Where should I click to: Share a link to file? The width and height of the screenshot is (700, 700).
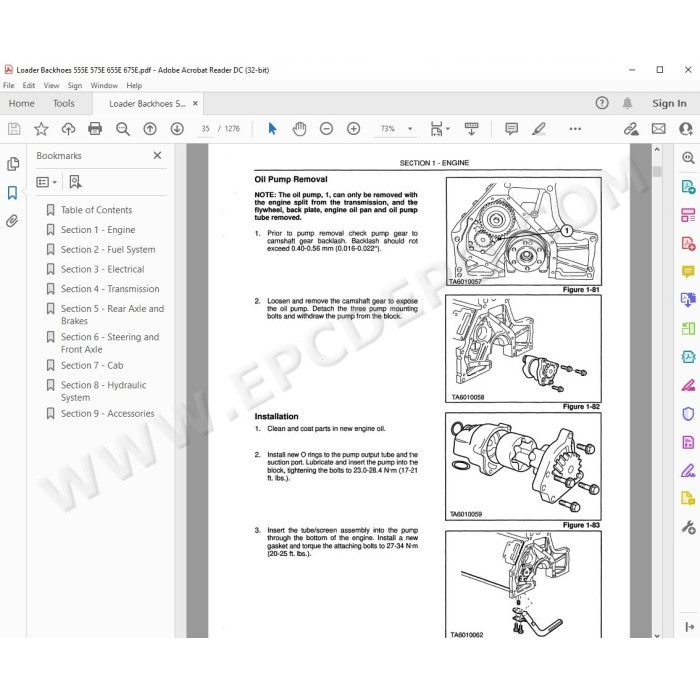(x=631, y=129)
